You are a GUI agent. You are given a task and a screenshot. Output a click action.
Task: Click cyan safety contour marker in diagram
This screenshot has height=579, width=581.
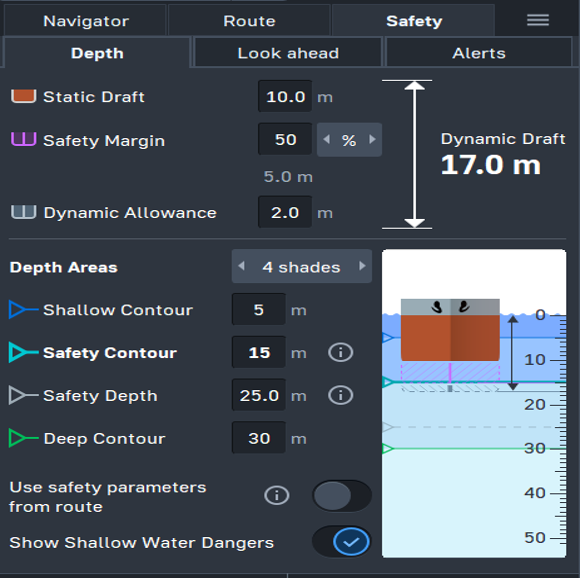point(387,382)
